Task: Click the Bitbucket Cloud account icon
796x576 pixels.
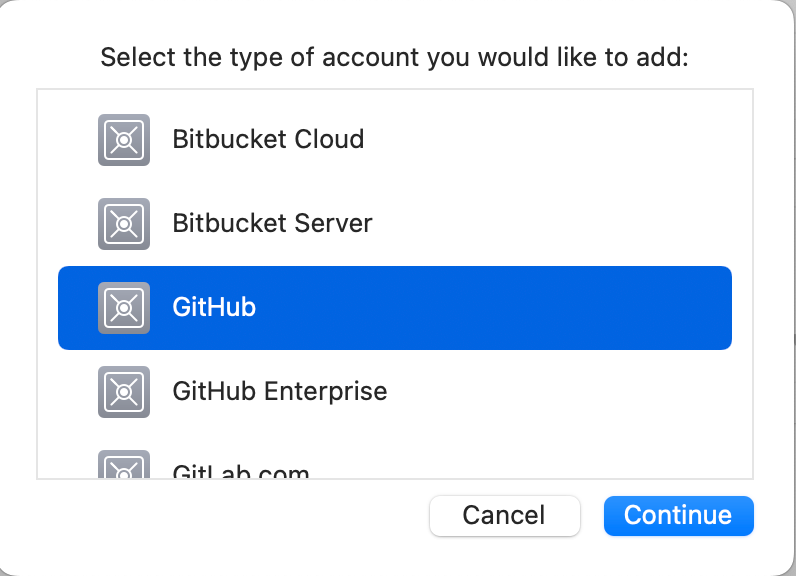Action: [124, 139]
